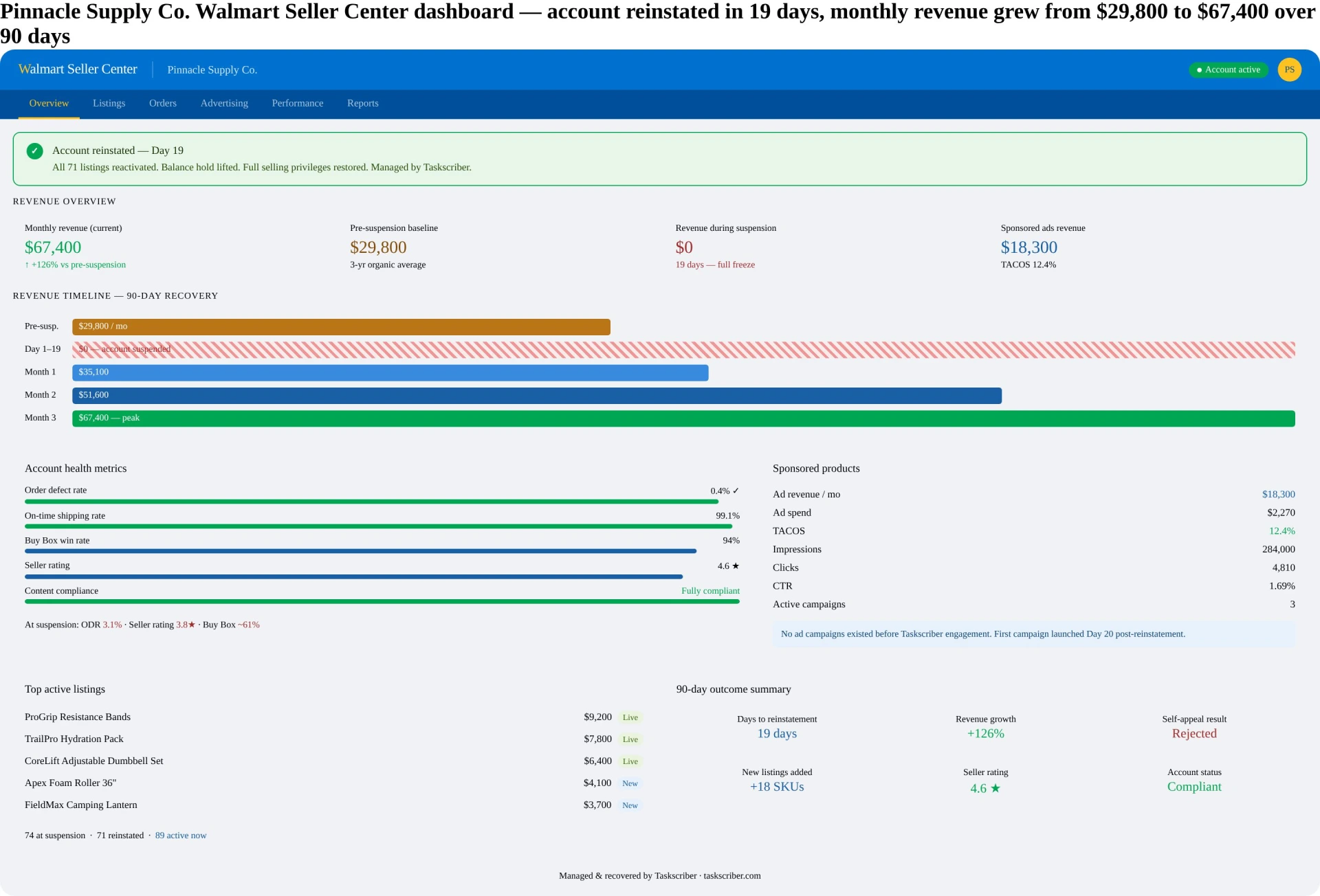This screenshot has height=896, width=1320.
Task: Click the Live badge for CoreLift Dumbbell Set
Action: tap(630, 761)
